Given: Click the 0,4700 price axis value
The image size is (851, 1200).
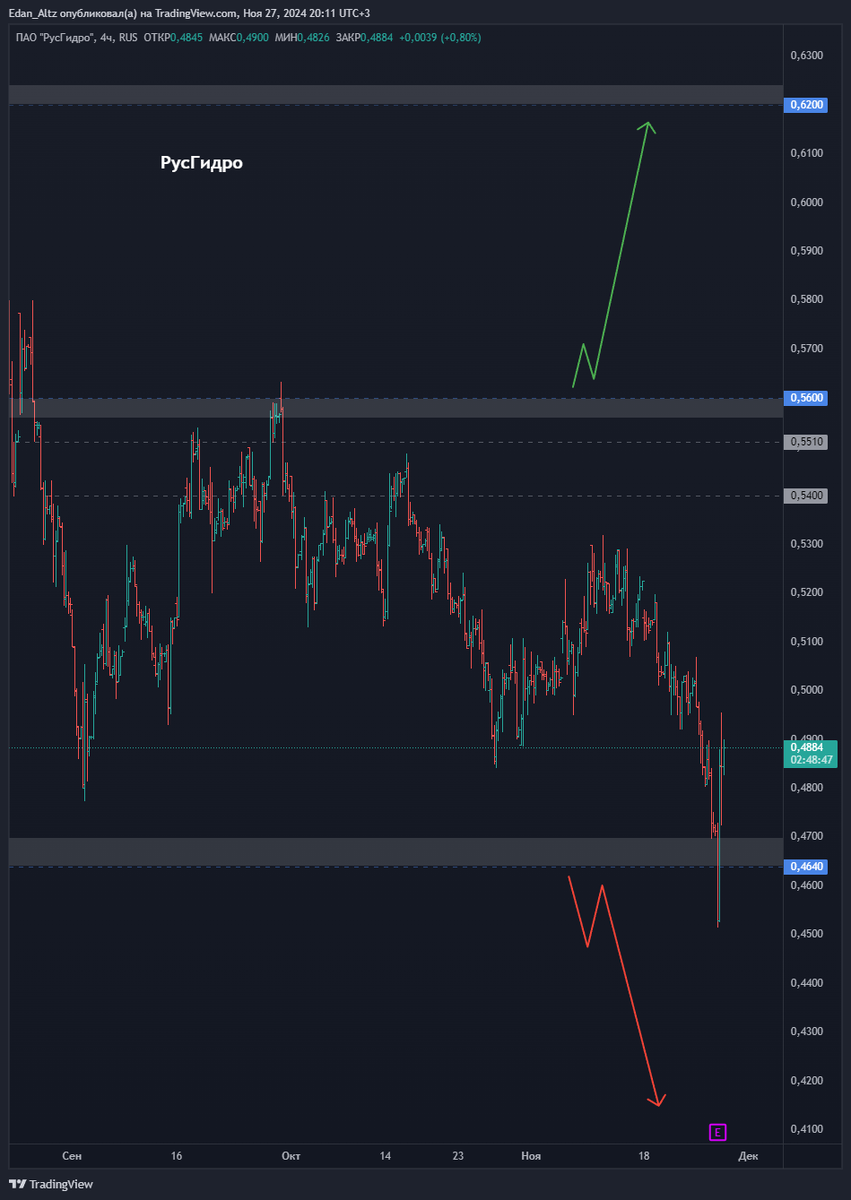Looking at the screenshot, I should point(806,836).
